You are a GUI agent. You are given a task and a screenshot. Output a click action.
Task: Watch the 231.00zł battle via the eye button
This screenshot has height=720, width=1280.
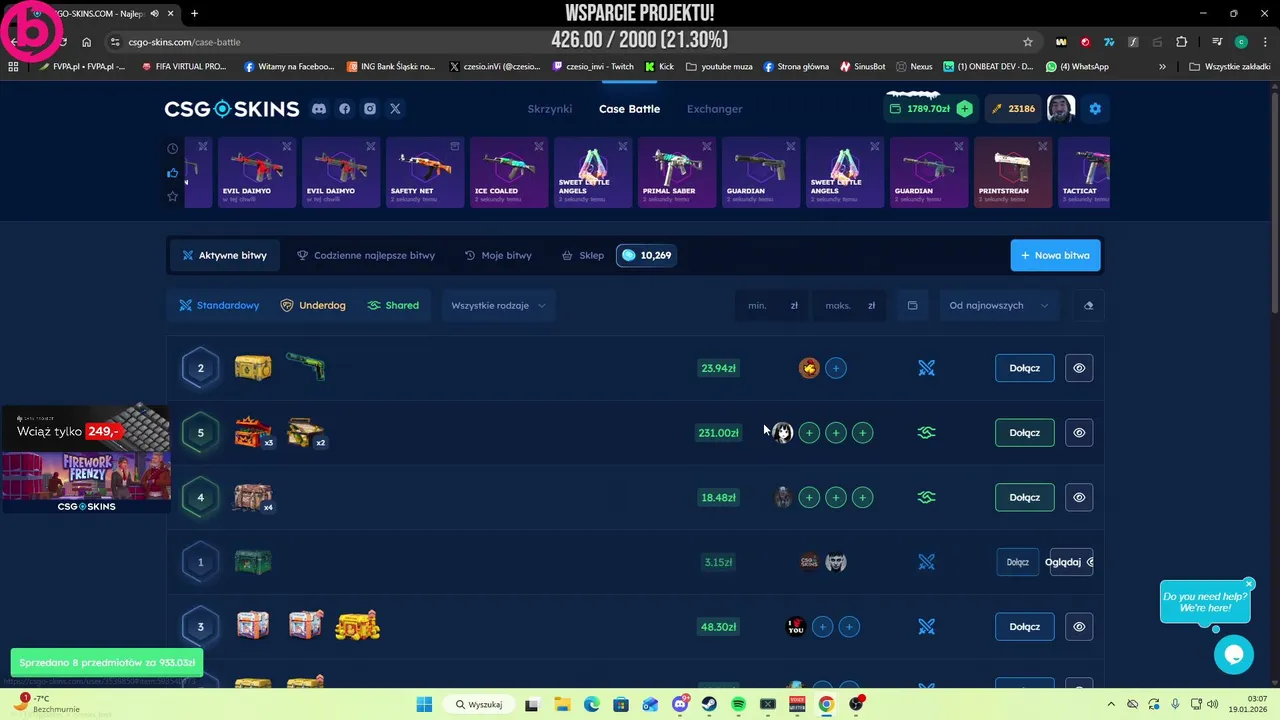click(x=1079, y=432)
